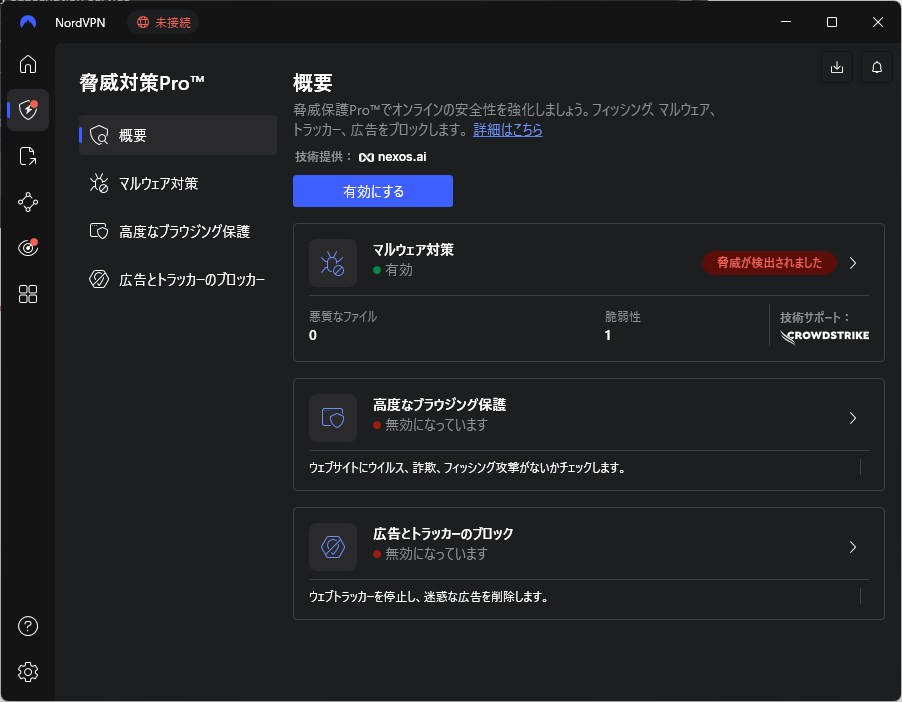Open the help question mark icon
The height and width of the screenshot is (702, 902).
tap(28, 627)
